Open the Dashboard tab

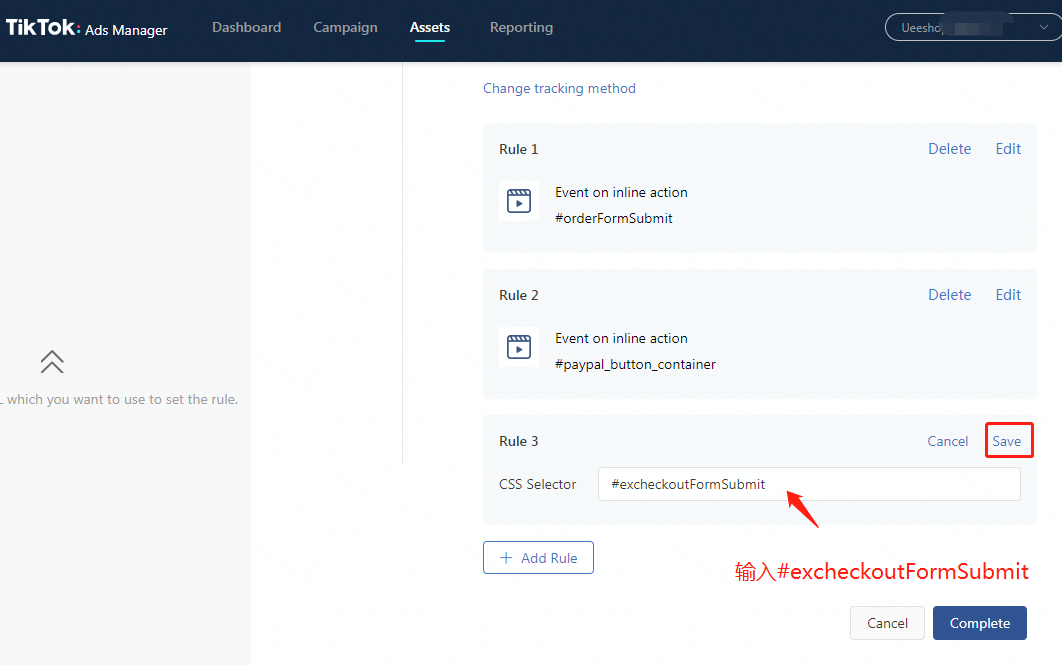pos(246,28)
